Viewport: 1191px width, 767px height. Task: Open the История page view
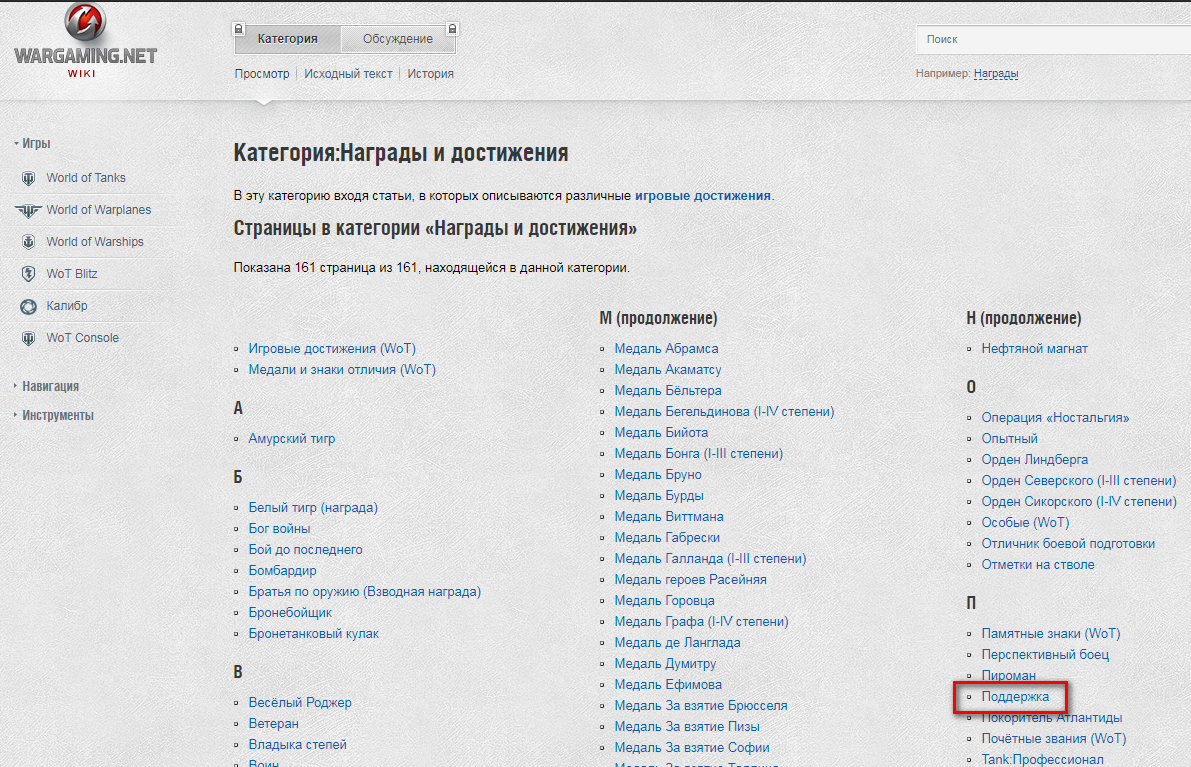coord(430,74)
